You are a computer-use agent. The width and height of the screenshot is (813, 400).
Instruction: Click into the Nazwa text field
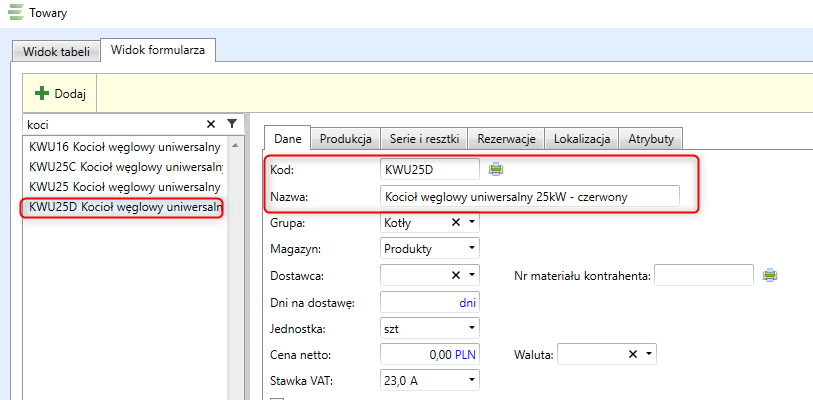tap(529, 196)
